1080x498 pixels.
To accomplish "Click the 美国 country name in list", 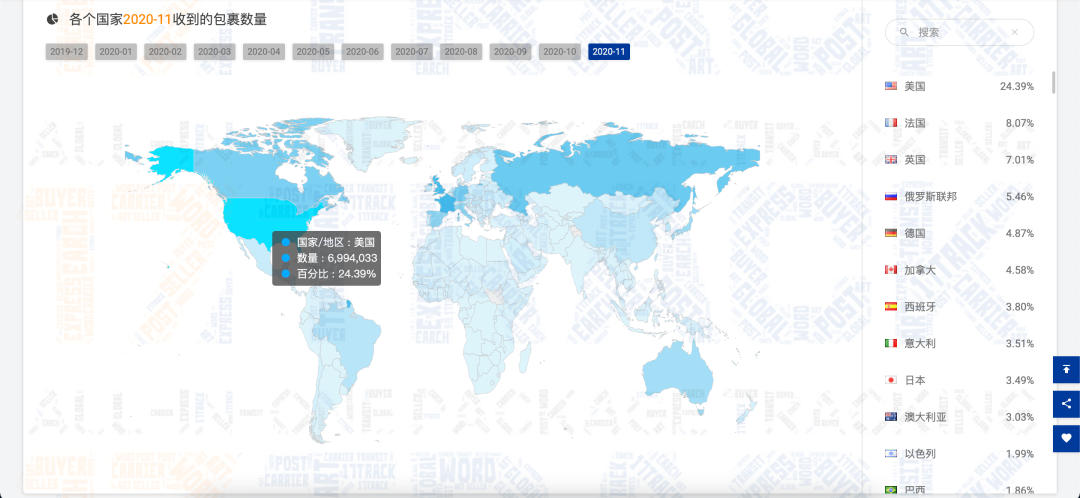I will (x=915, y=86).
